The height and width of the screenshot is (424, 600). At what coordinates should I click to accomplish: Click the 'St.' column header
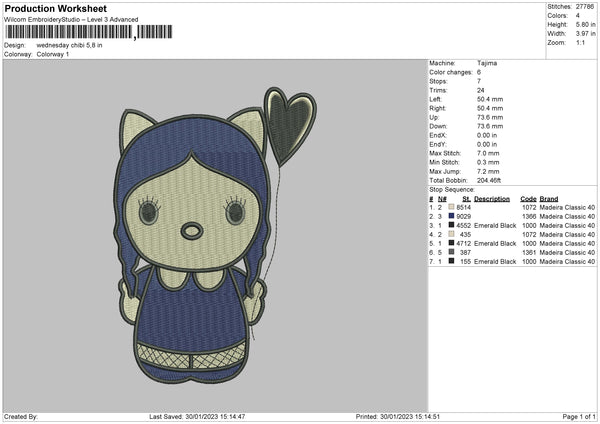(466, 199)
